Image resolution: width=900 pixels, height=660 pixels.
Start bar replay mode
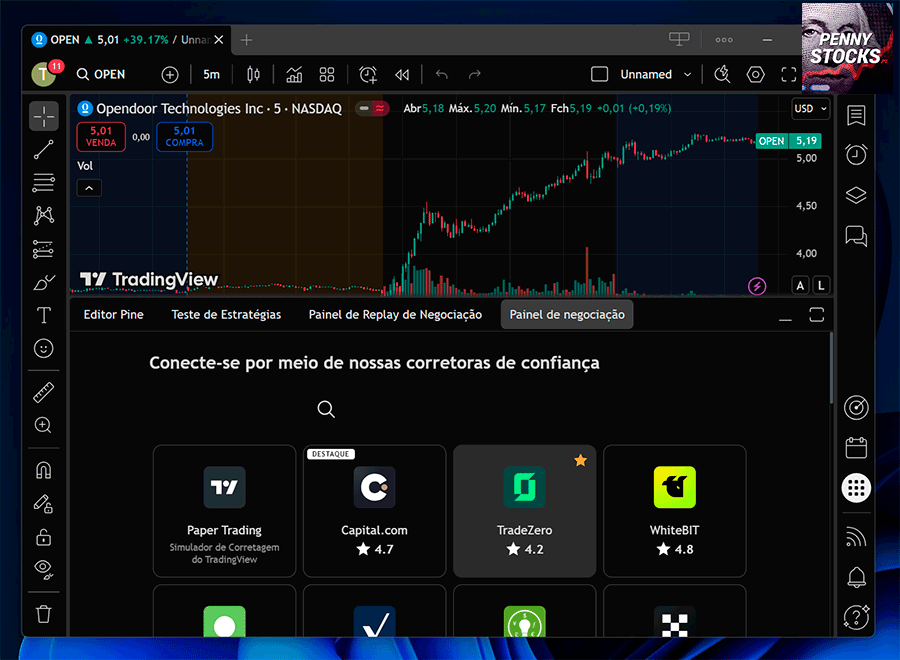(x=402, y=75)
